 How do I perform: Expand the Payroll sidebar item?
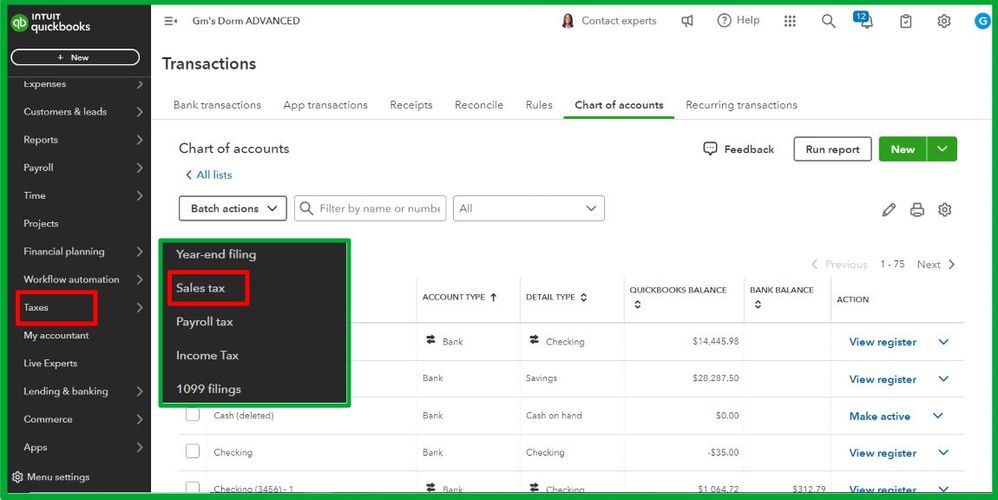click(139, 168)
